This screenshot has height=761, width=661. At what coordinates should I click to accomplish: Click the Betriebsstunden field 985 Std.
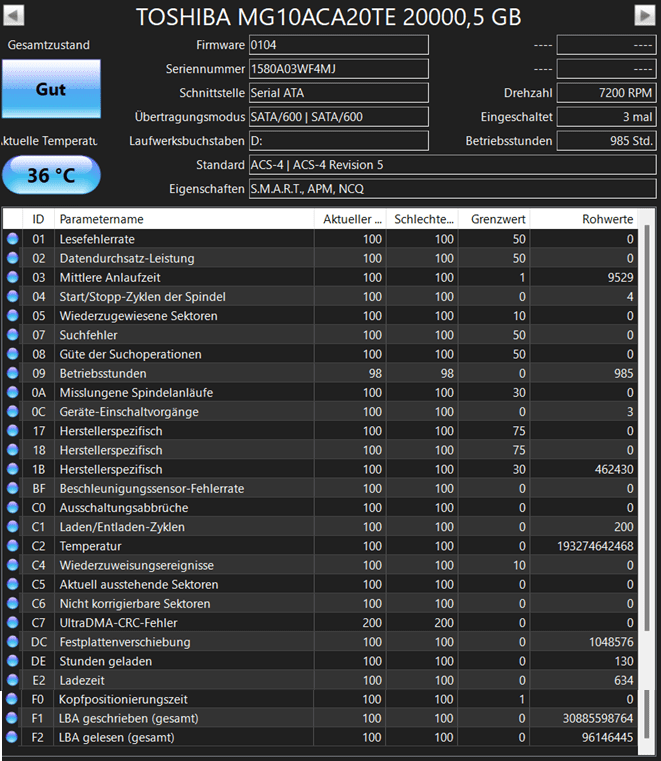click(607, 141)
